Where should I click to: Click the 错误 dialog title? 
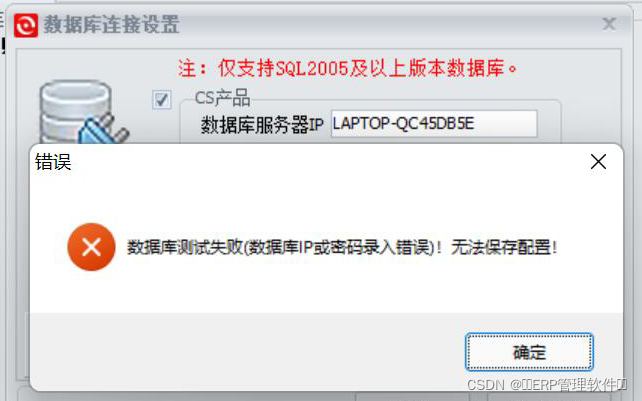53,162
